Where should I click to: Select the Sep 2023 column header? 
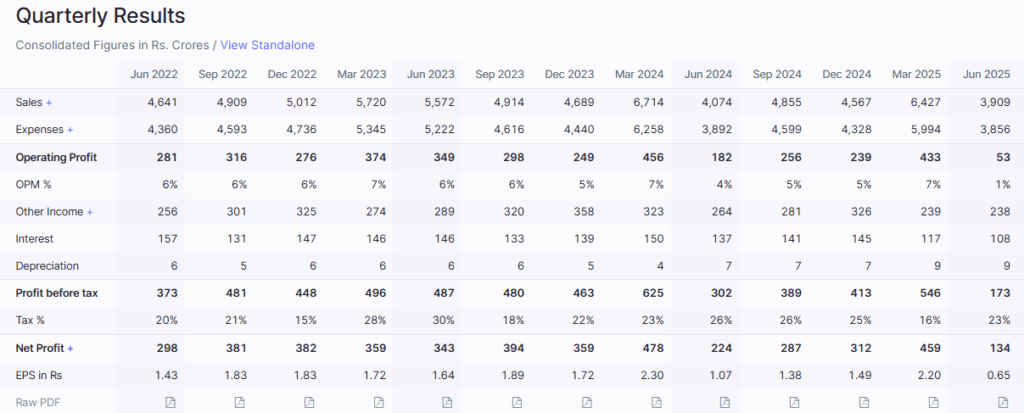[500, 74]
